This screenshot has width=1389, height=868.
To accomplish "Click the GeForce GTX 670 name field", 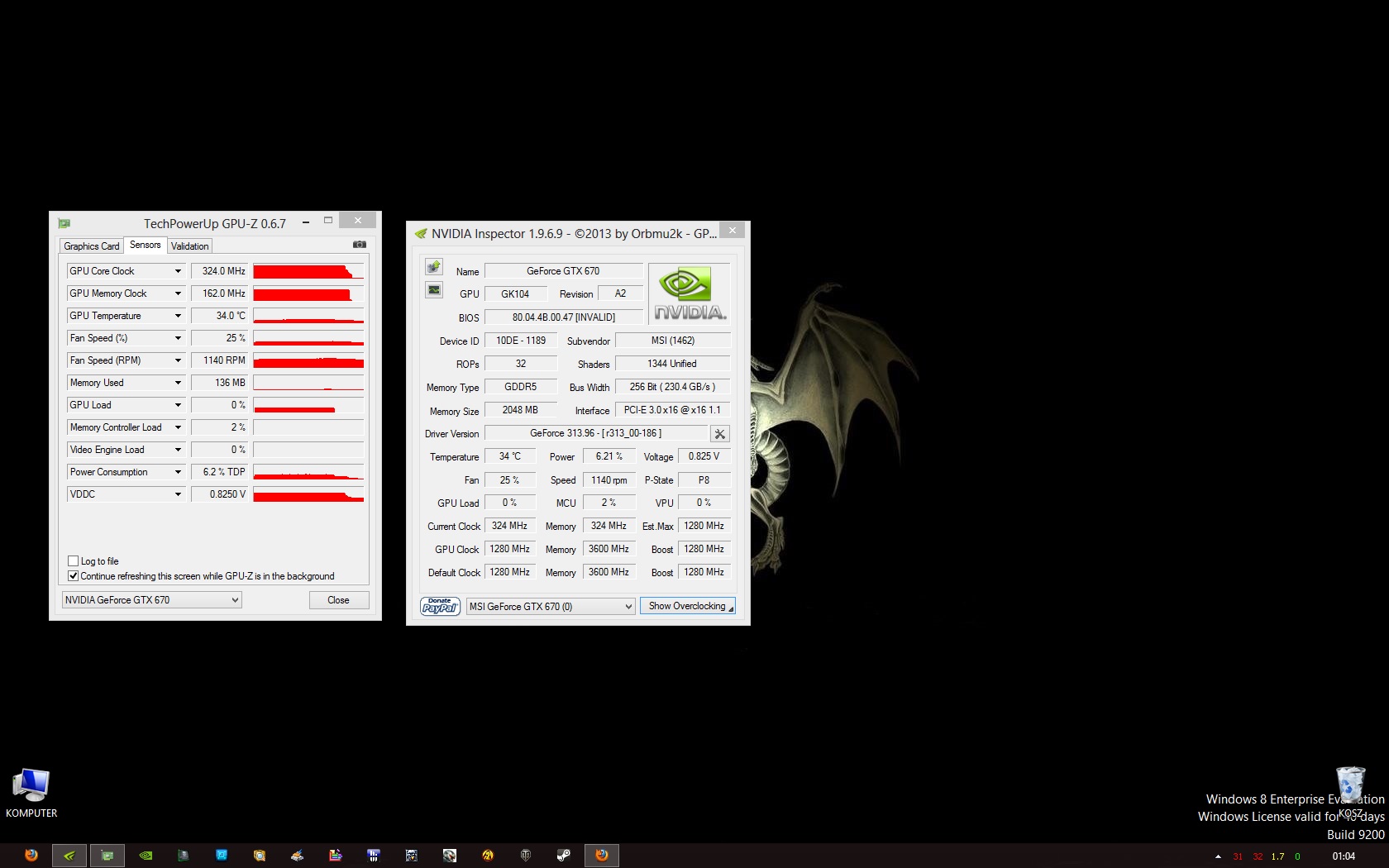I will [563, 271].
